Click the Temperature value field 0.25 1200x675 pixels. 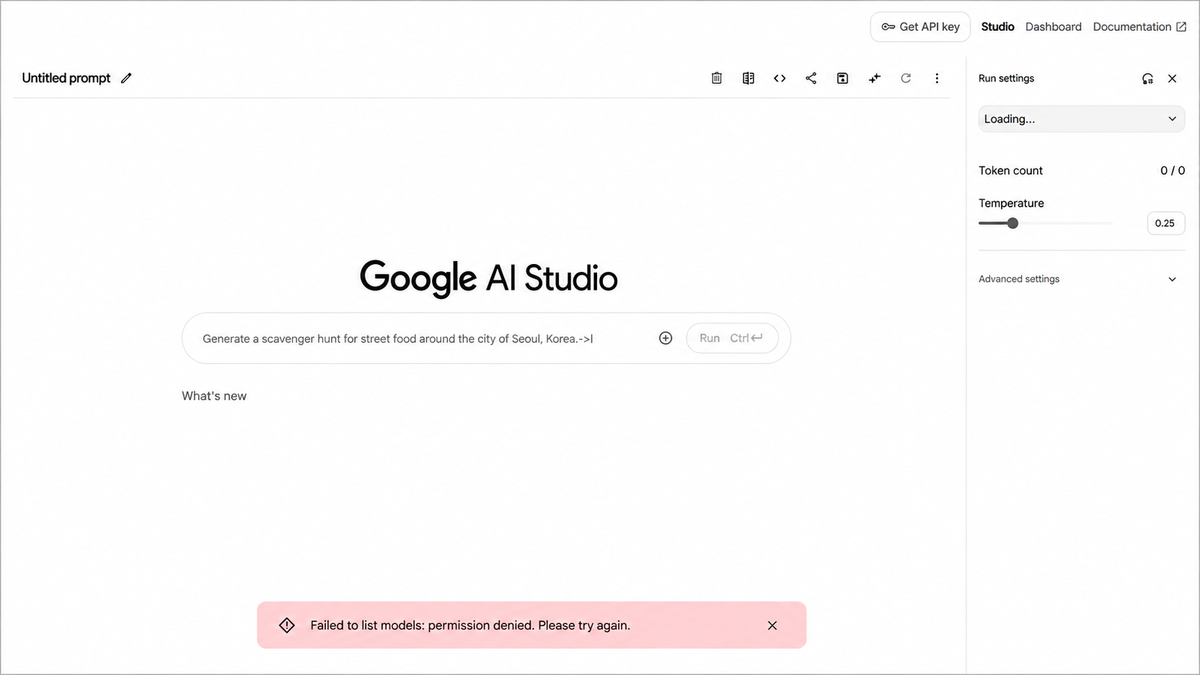coord(1165,223)
